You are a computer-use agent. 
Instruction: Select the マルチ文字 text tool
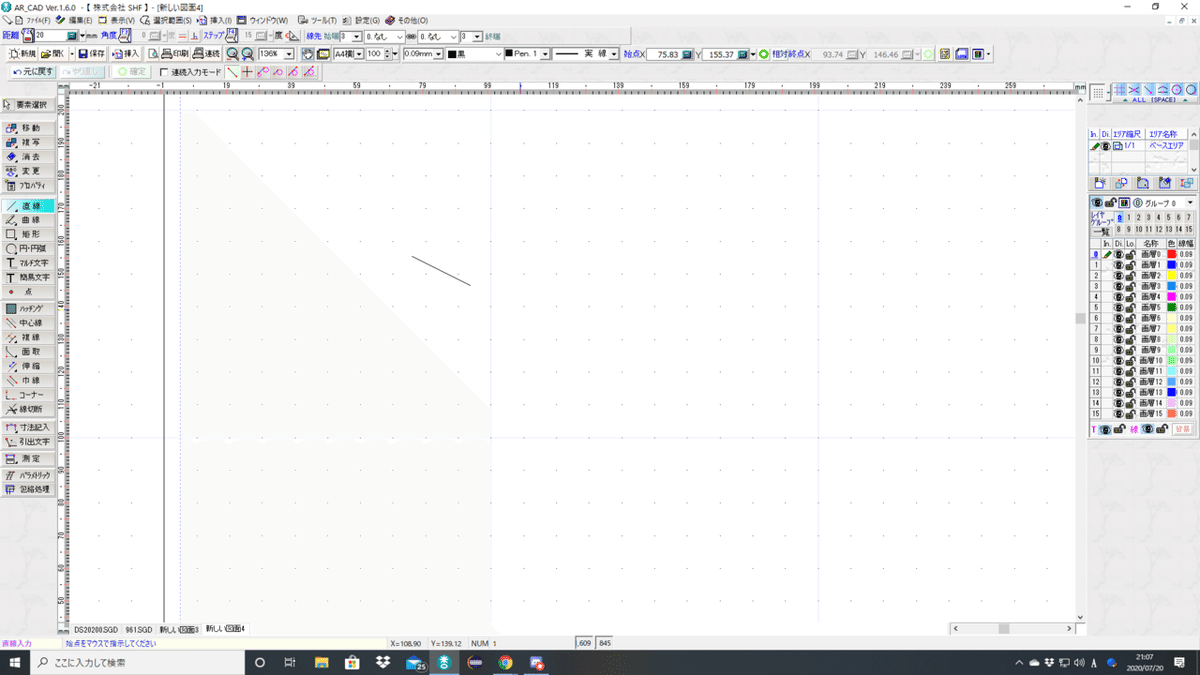[x=28, y=263]
